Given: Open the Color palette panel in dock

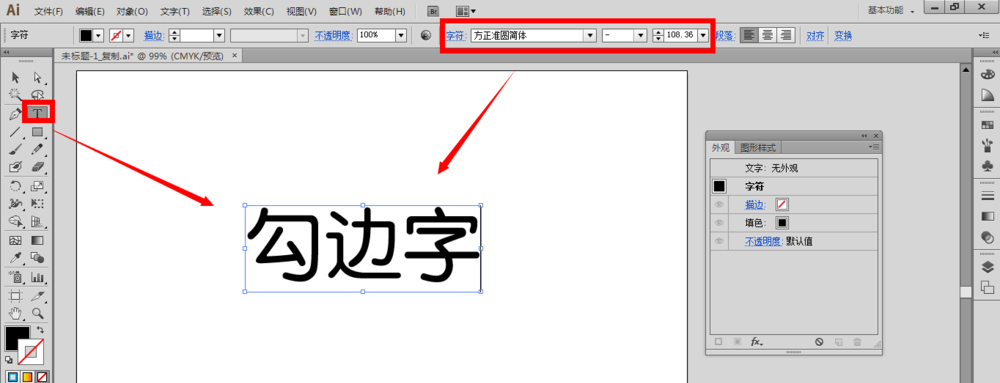Looking at the screenshot, I should click(987, 74).
